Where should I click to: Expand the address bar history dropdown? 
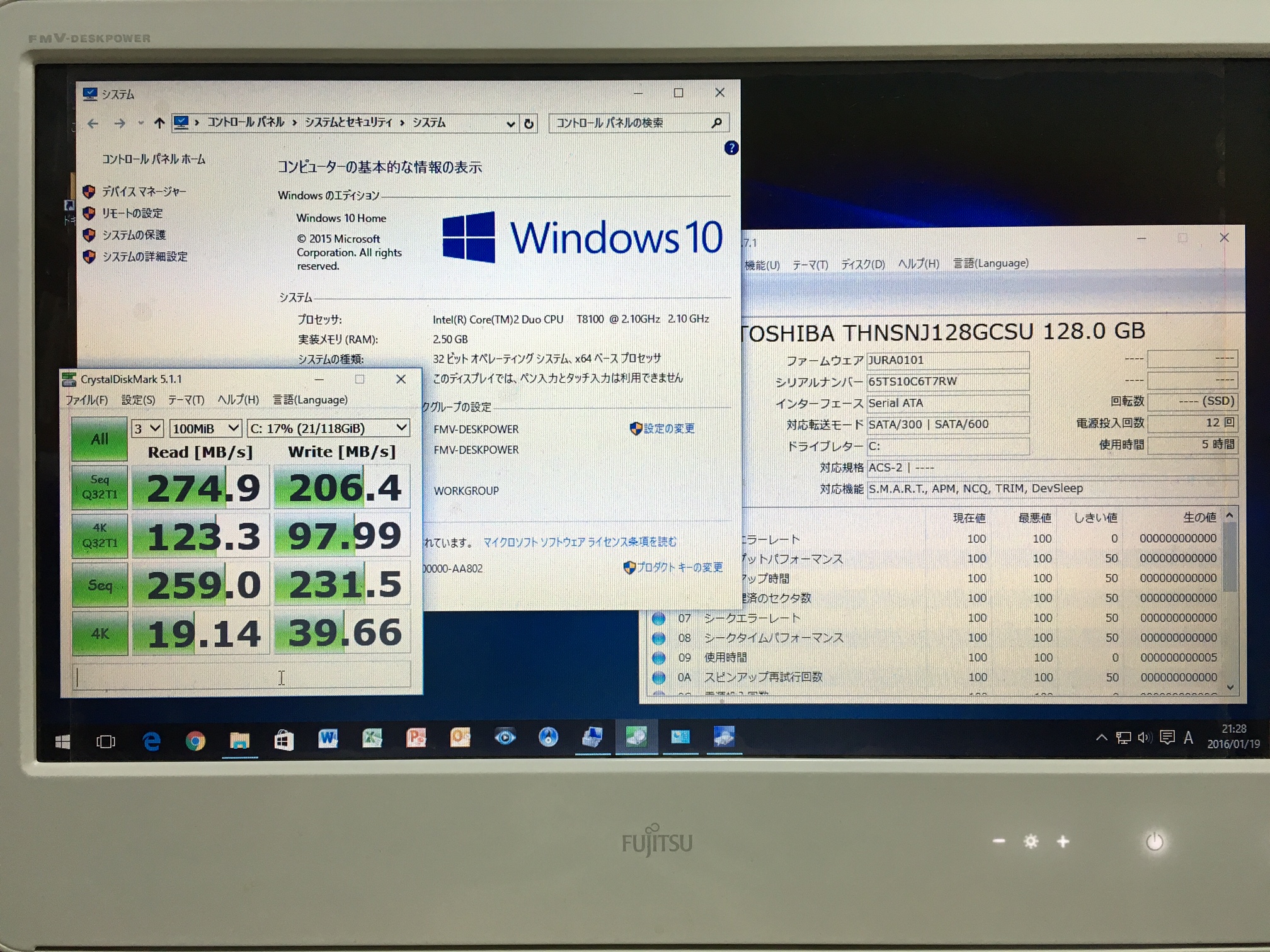[510, 123]
